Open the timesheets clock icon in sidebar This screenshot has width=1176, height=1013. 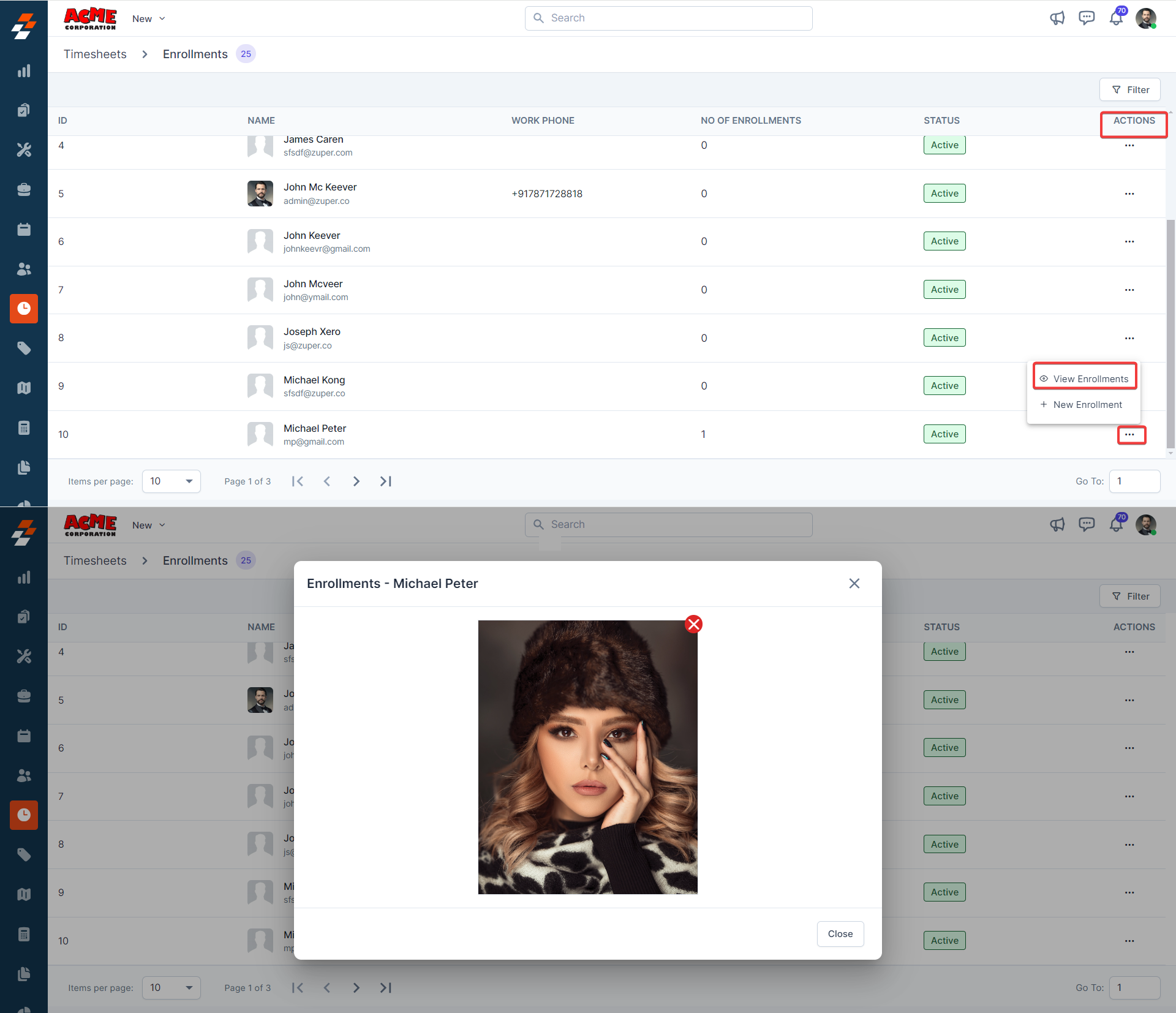pos(24,309)
